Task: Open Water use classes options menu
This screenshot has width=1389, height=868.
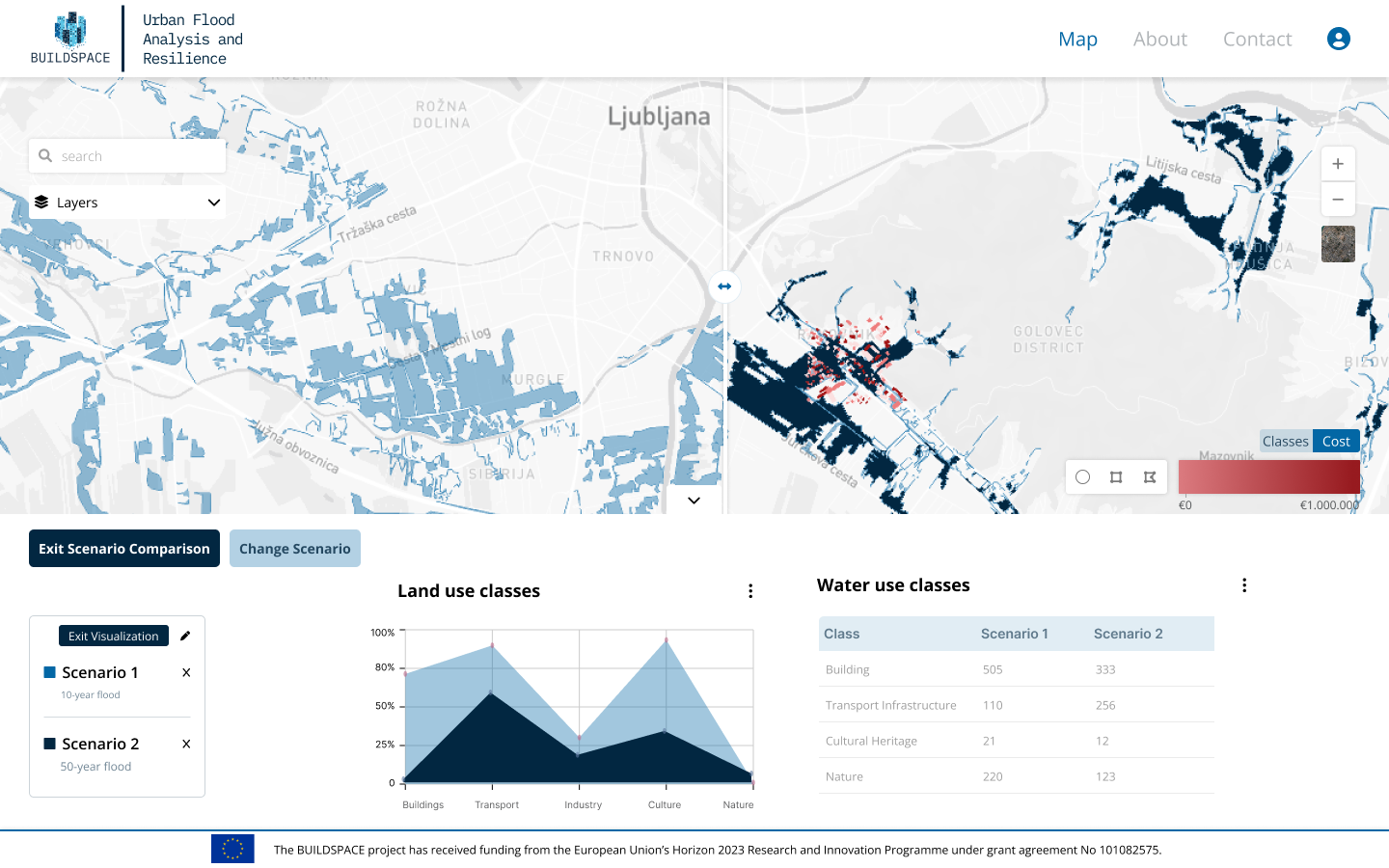Action: click(x=1244, y=585)
